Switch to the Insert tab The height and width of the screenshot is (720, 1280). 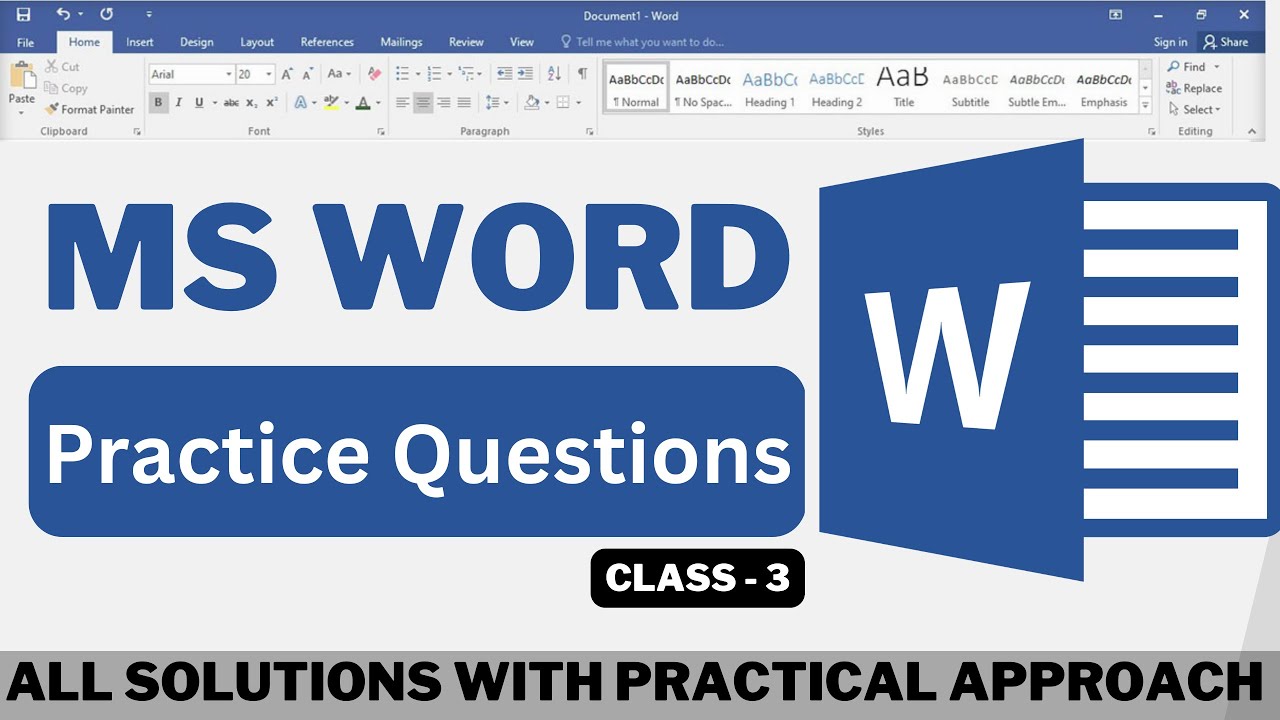(x=140, y=42)
